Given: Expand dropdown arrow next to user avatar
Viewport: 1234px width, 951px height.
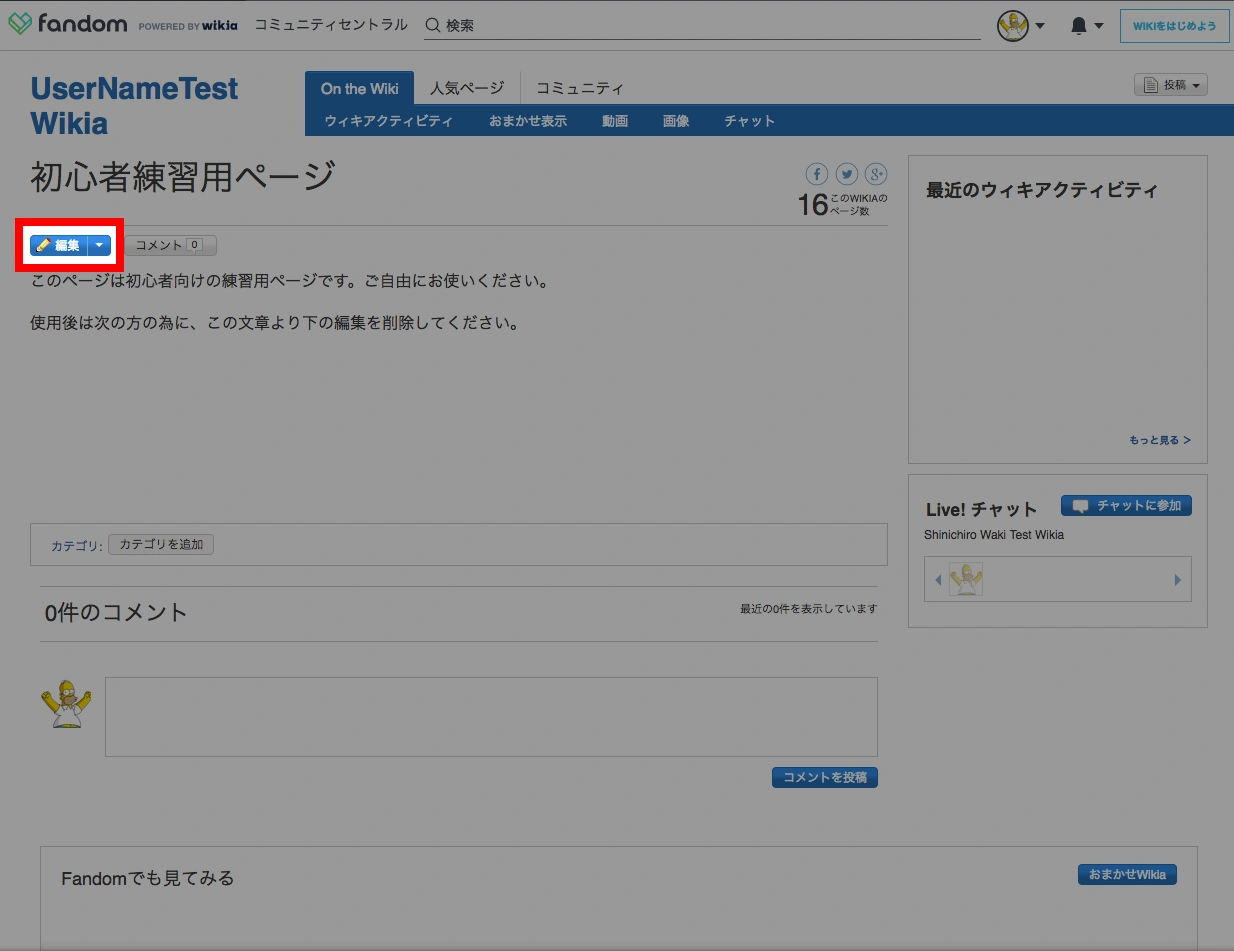Looking at the screenshot, I should coord(1040,27).
